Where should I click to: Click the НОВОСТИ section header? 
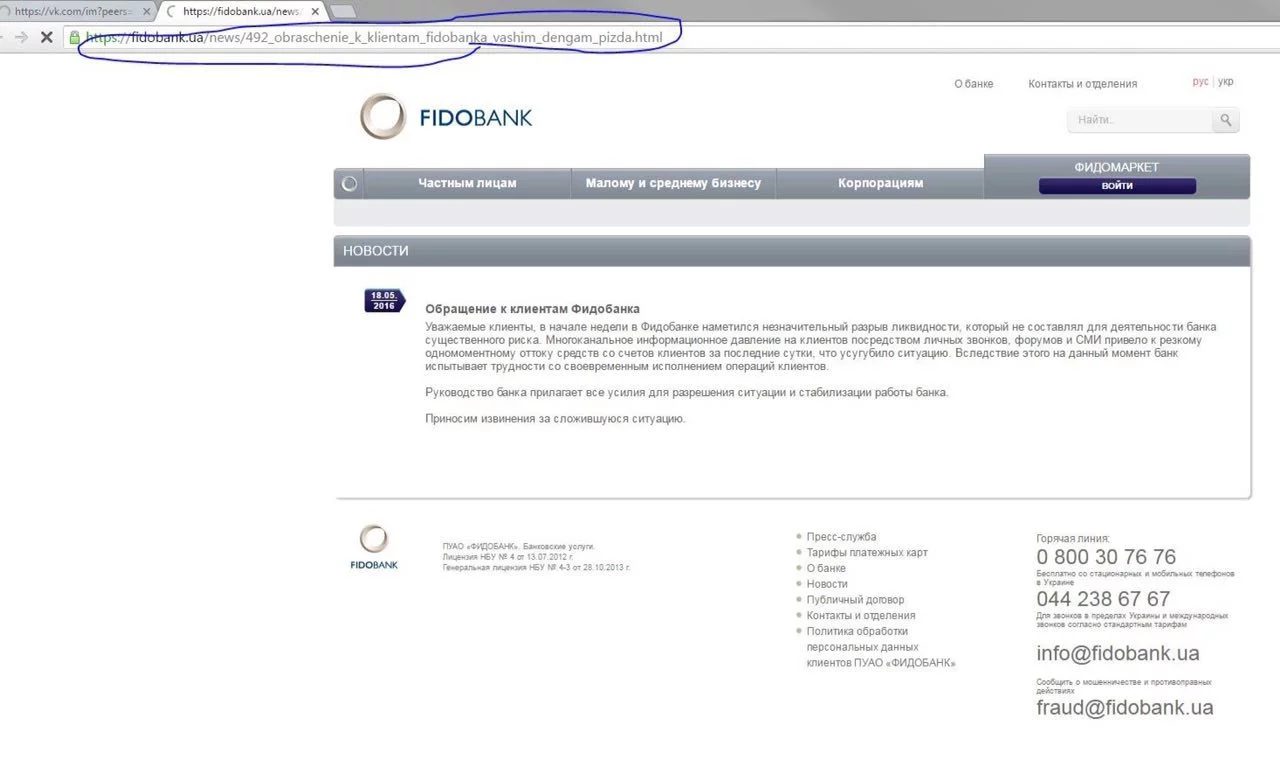pyautogui.click(x=792, y=251)
